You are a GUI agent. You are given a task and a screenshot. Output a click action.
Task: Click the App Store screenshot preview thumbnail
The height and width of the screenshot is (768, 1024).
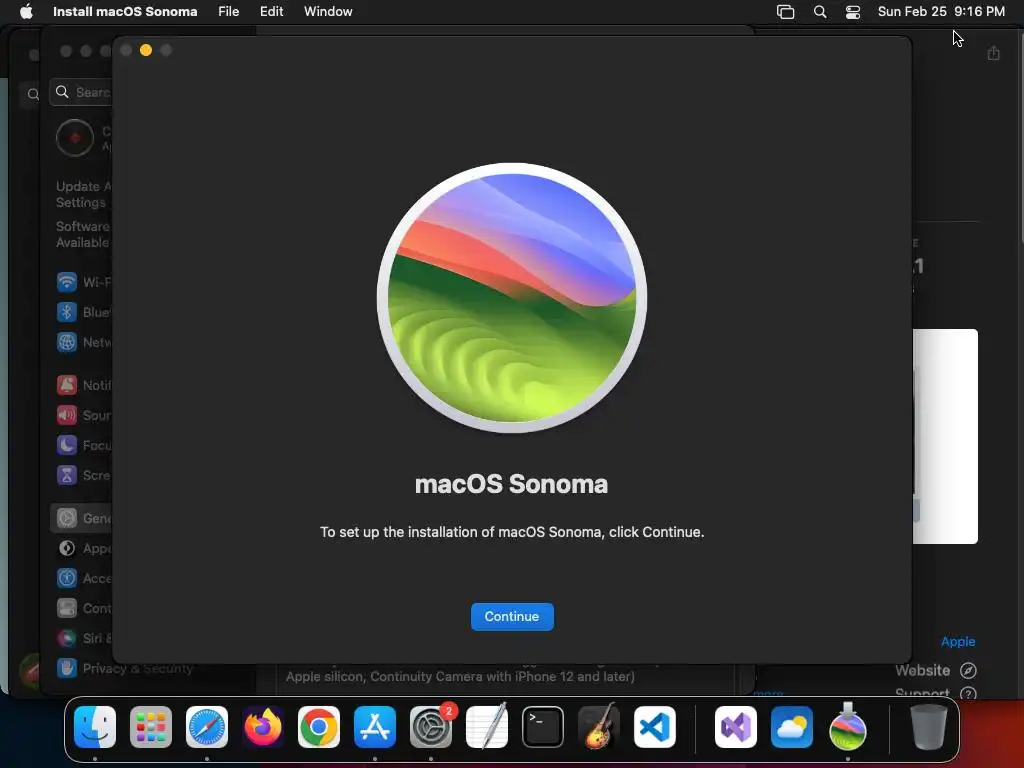pos(945,436)
